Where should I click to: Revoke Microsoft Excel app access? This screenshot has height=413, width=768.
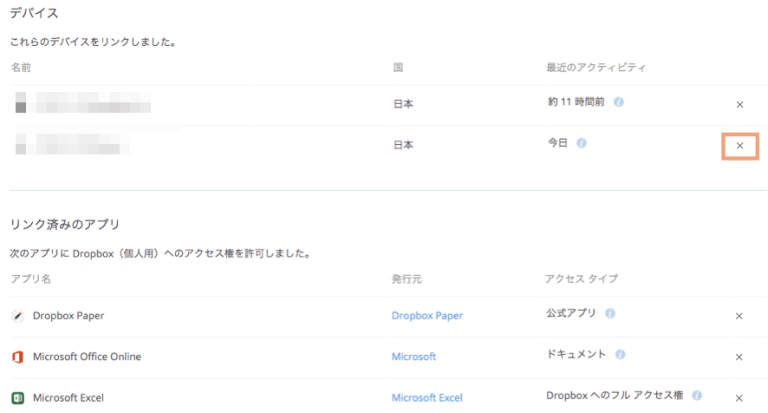739,398
